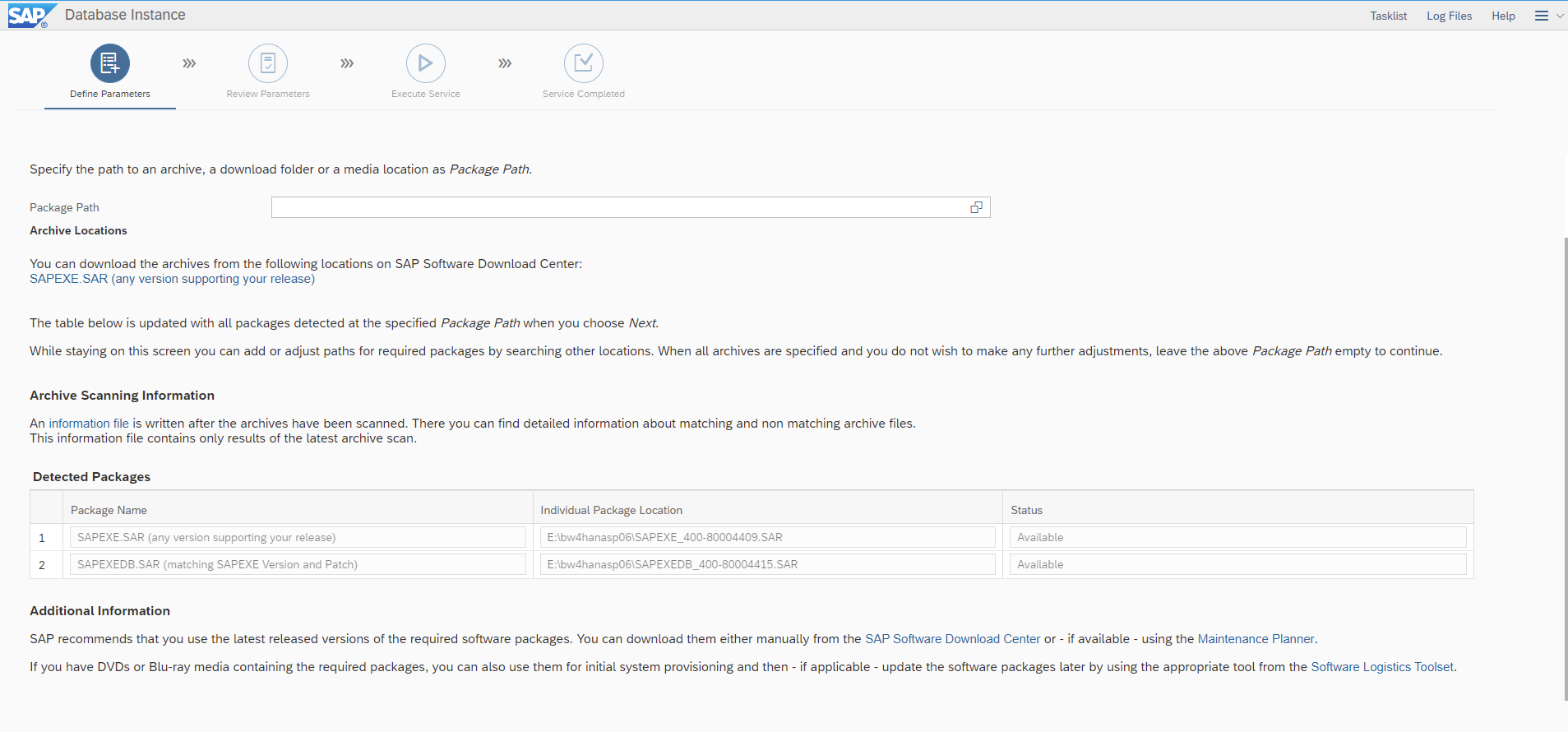Open the SAPEXE.SAR download link
This screenshot has width=1568, height=732.
coord(172,279)
